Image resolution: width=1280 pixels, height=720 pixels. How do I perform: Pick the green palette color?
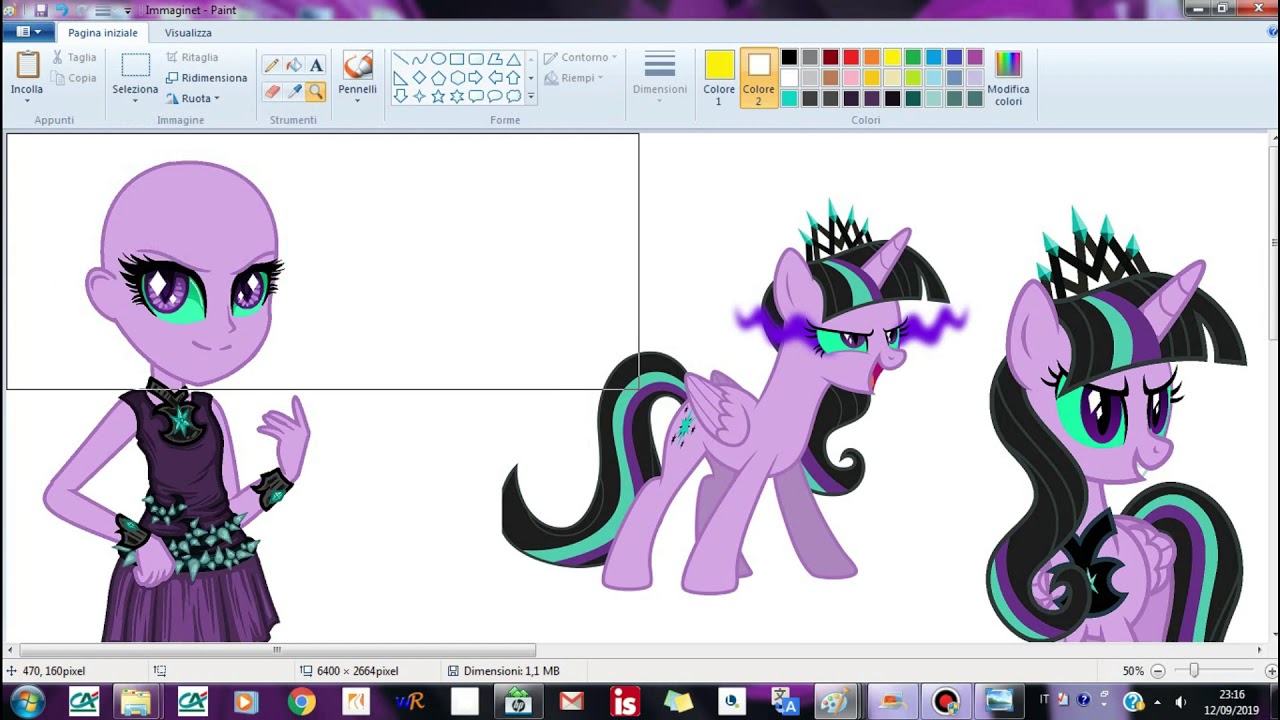(913, 57)
